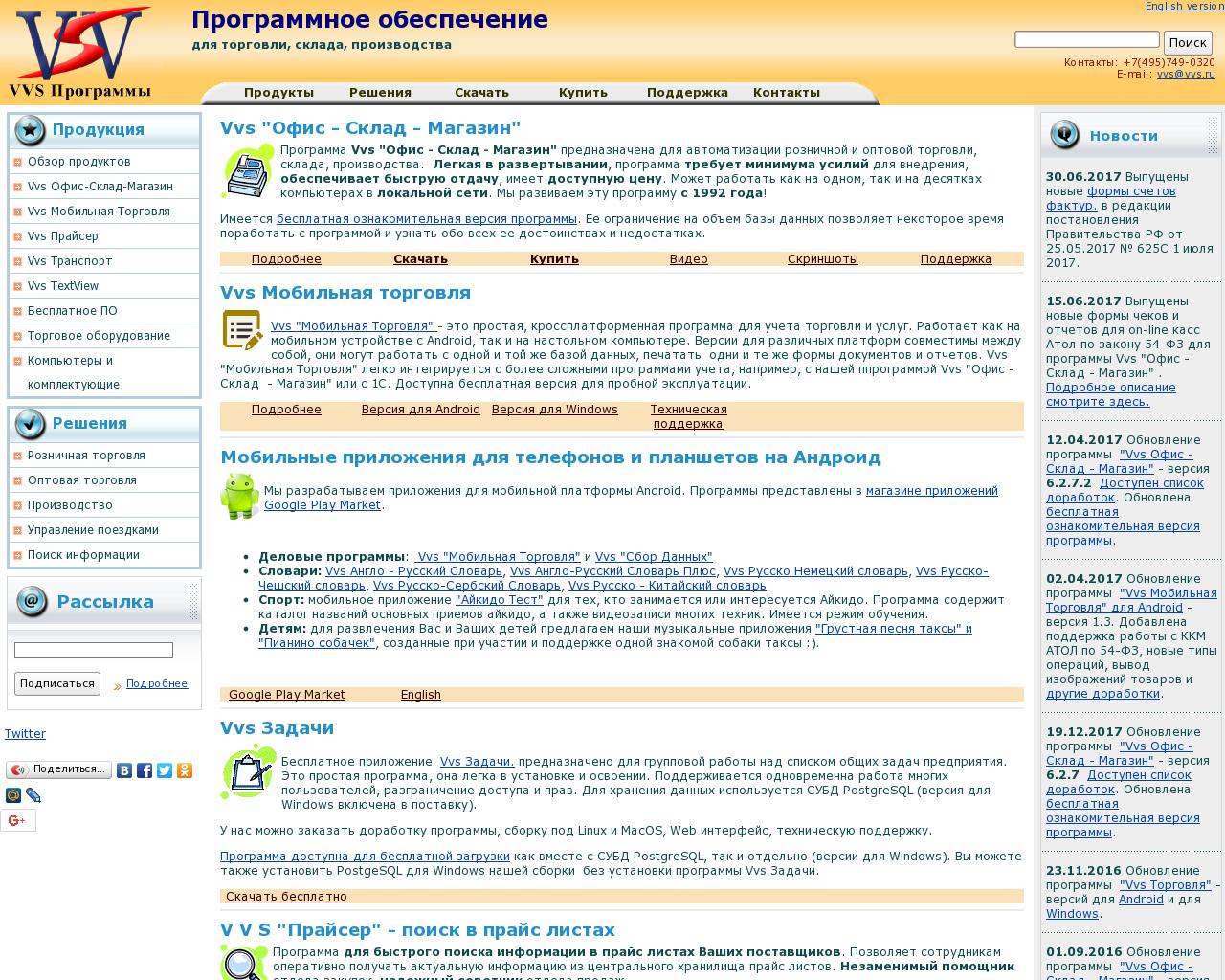
Task: Open the Решения top menu item
Action: (380, 93)
